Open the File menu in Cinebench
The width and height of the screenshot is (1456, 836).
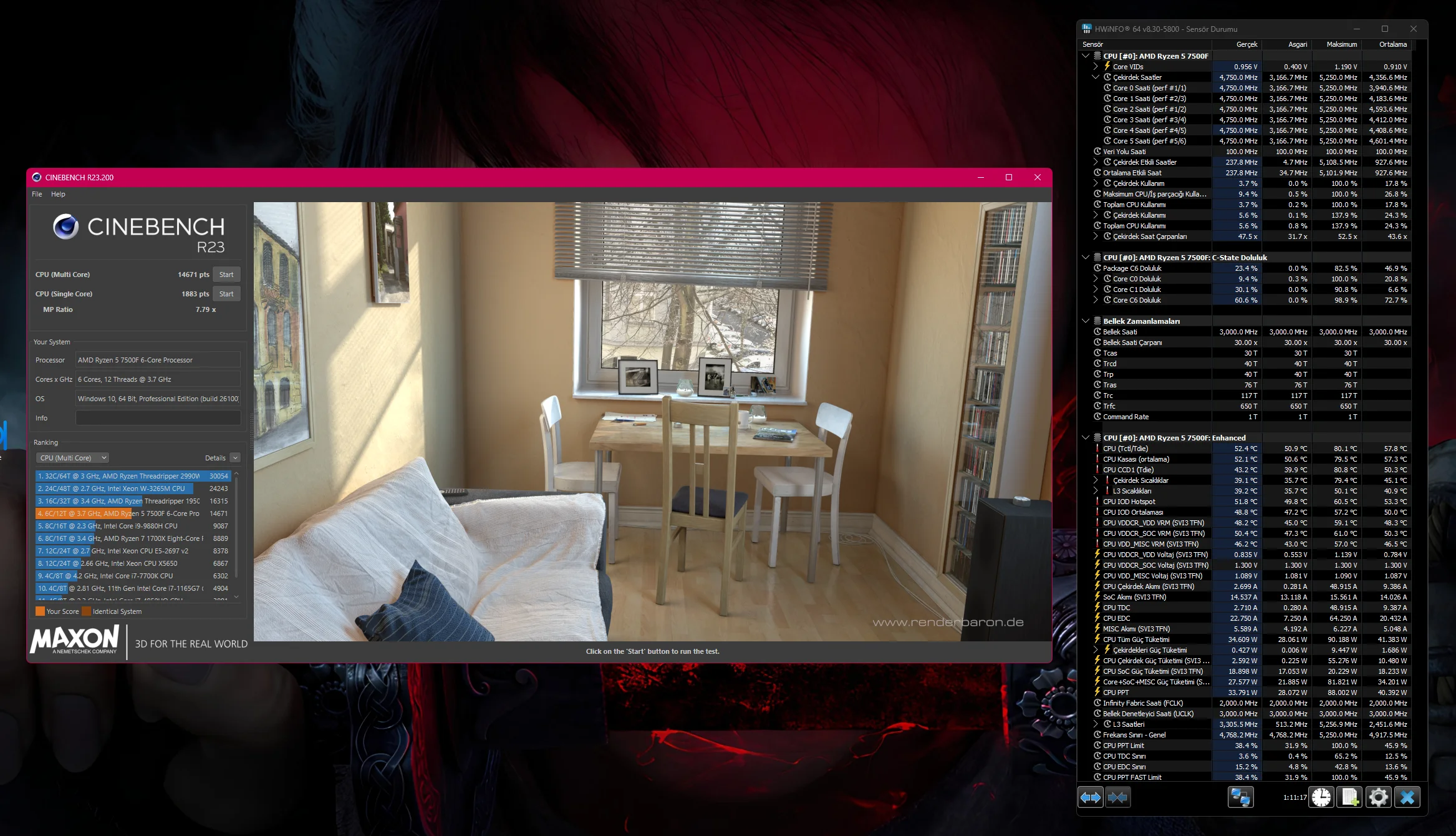(37, 194)
